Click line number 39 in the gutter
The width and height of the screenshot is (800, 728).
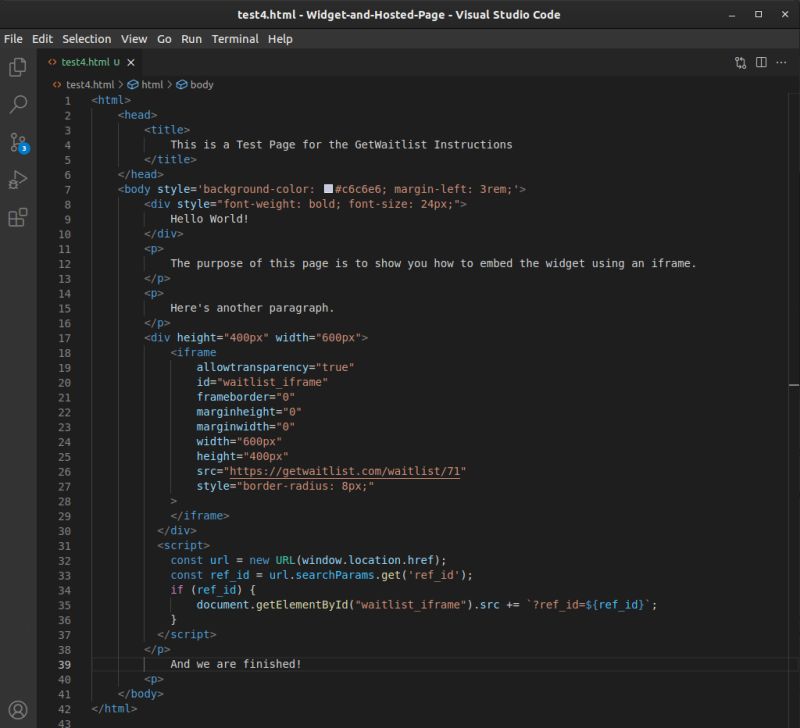(x=64, y=665)
